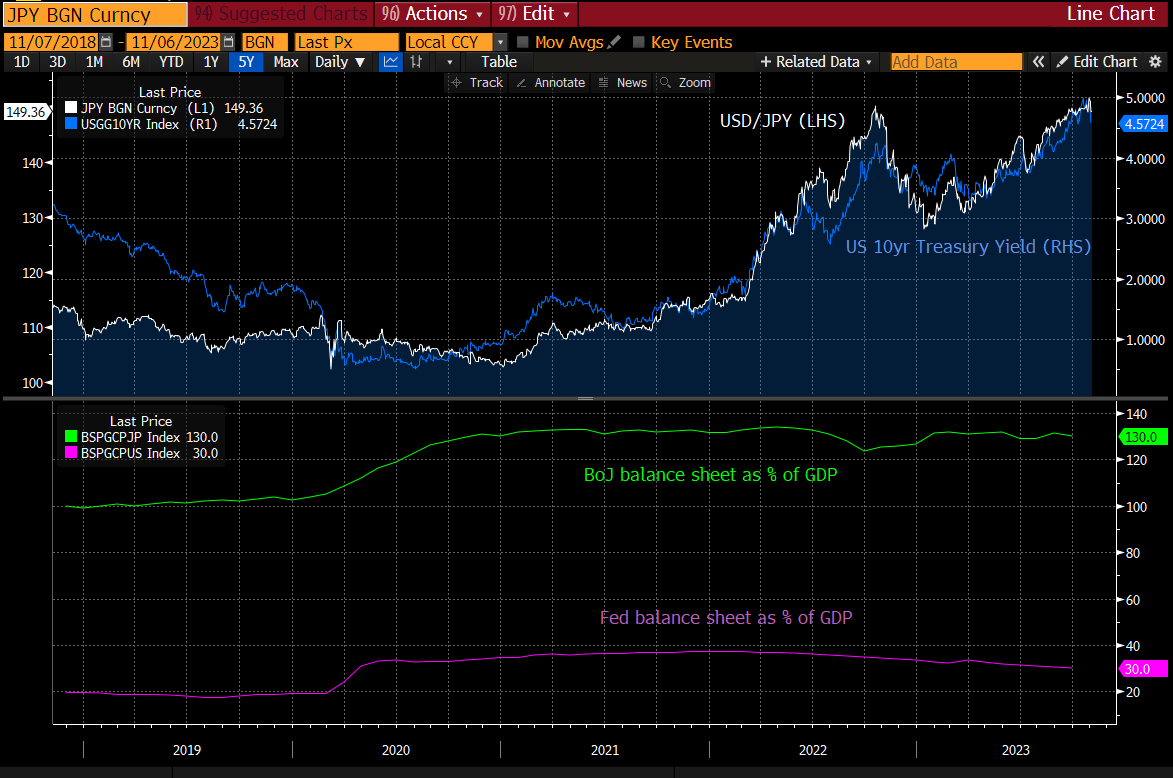Open the Actions menu
The height and width of the screenshot is (778, 1173).
(432, 13)
